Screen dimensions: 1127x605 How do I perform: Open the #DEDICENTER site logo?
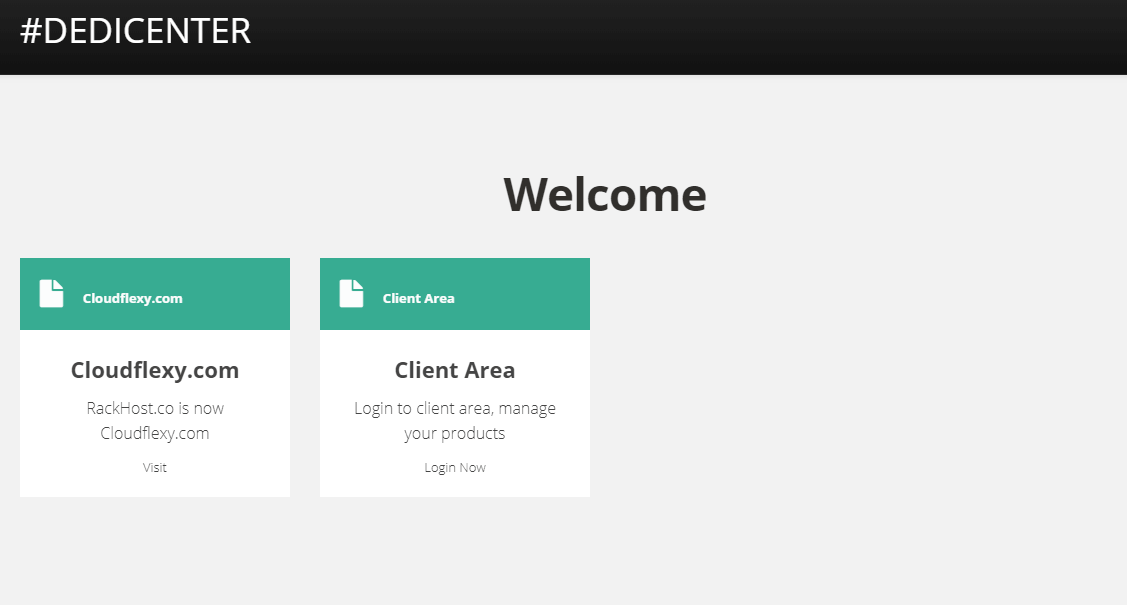[135, 31]
